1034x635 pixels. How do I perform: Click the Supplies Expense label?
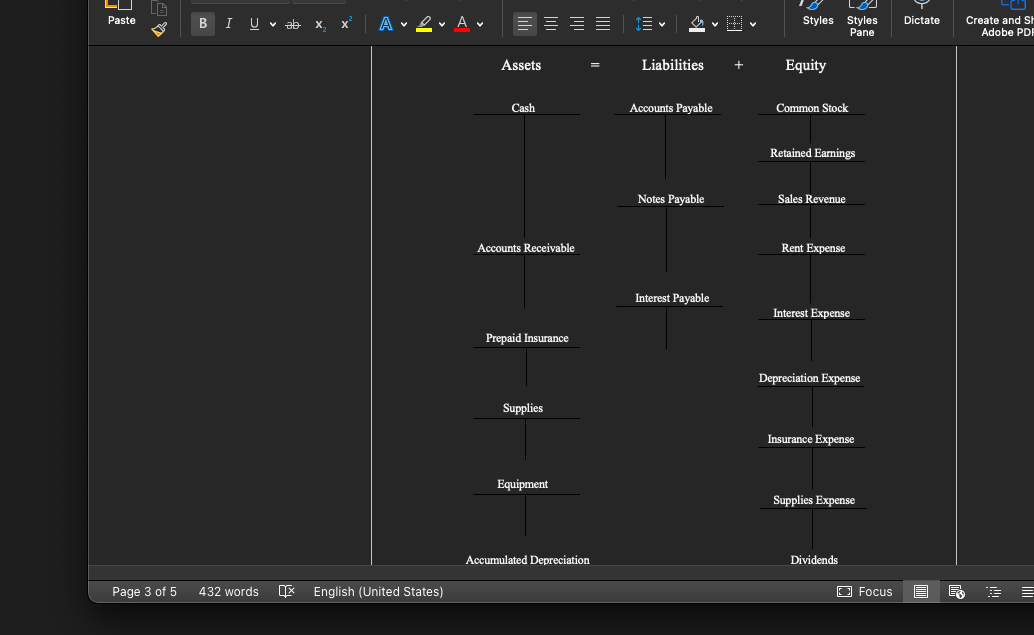point(814,500)
